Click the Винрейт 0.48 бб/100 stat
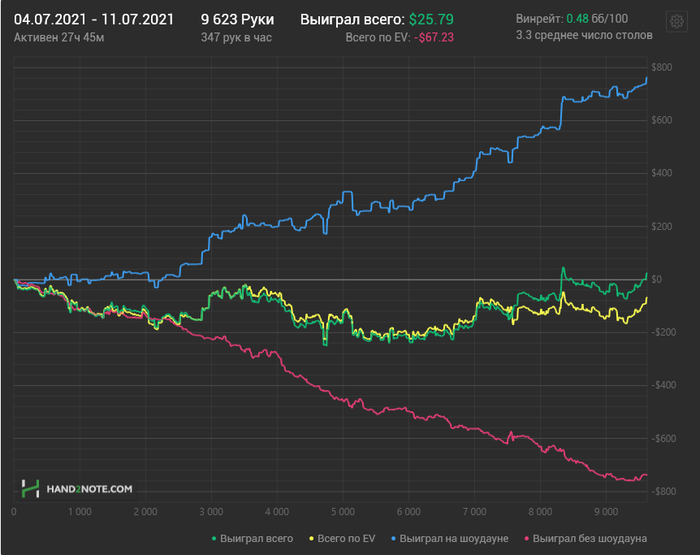Screen dimensions: 700x555 point(572,19)
